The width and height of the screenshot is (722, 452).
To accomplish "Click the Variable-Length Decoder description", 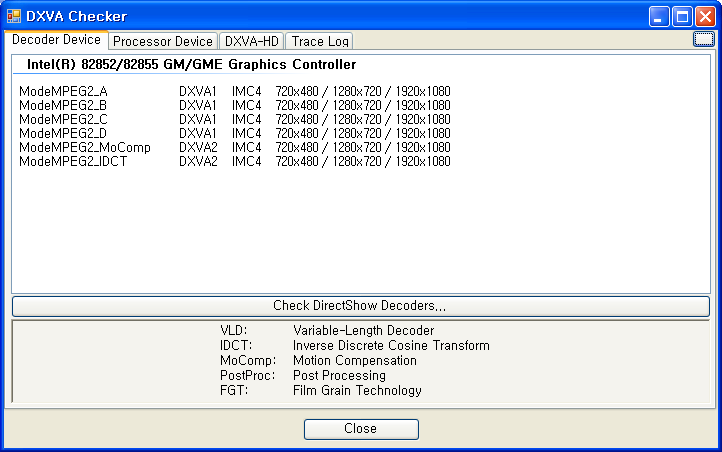I will click(363, 330).
